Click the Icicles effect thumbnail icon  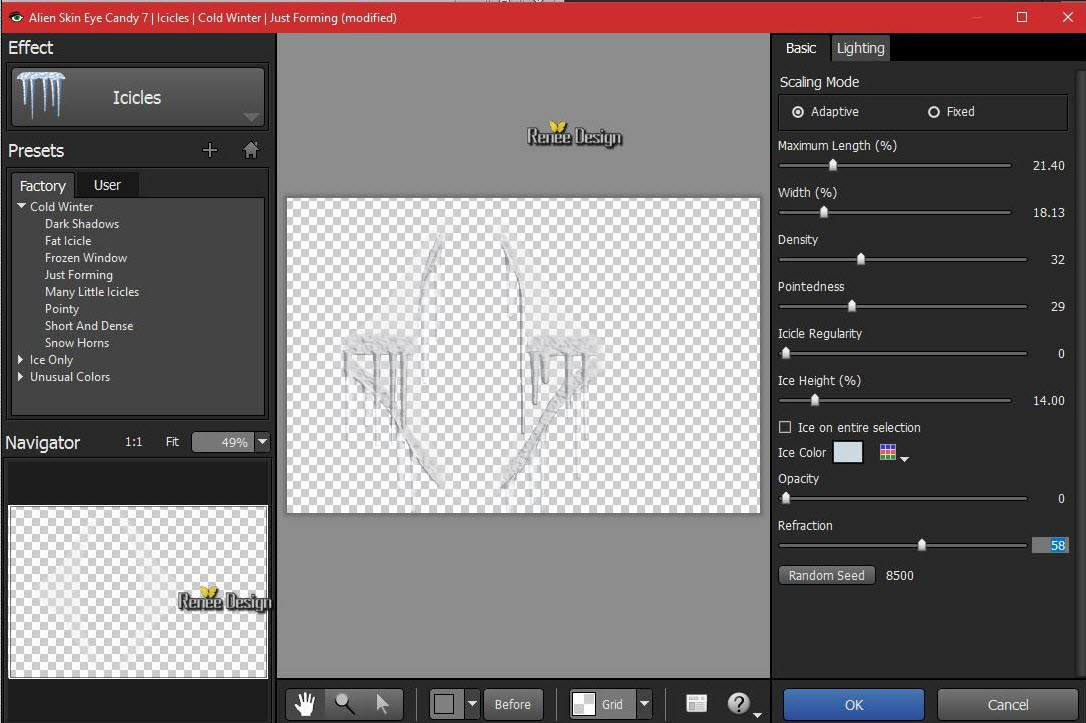click(x=42, y=96)
